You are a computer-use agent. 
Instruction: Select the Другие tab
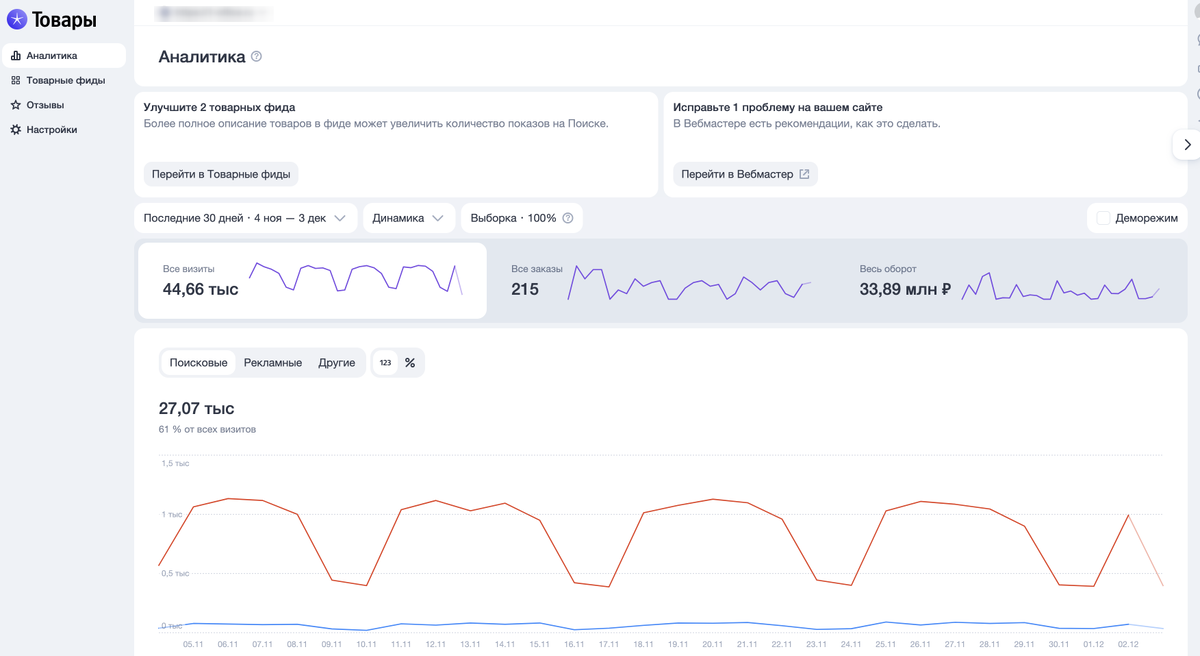pyautogui.click(x=337, y=363)
